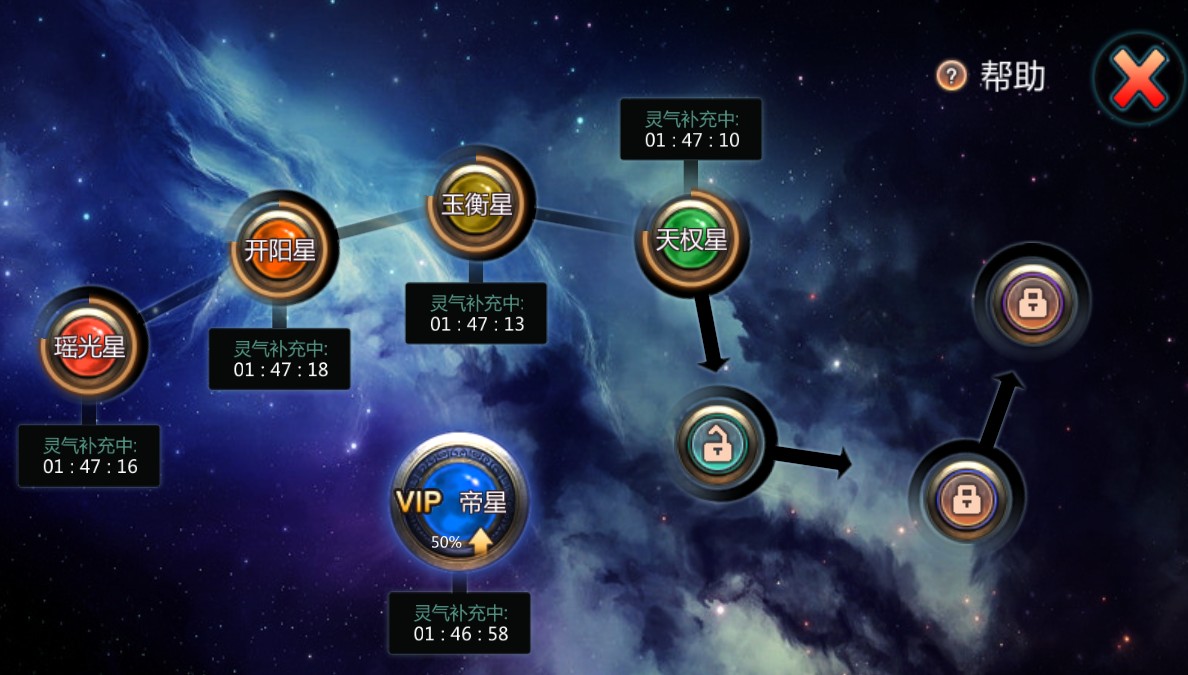Image resolution: width=1188 pixels, height=675 pixels.
Task: Click the arrow pointing up to top locked star
Action: tap(1000, 409)
